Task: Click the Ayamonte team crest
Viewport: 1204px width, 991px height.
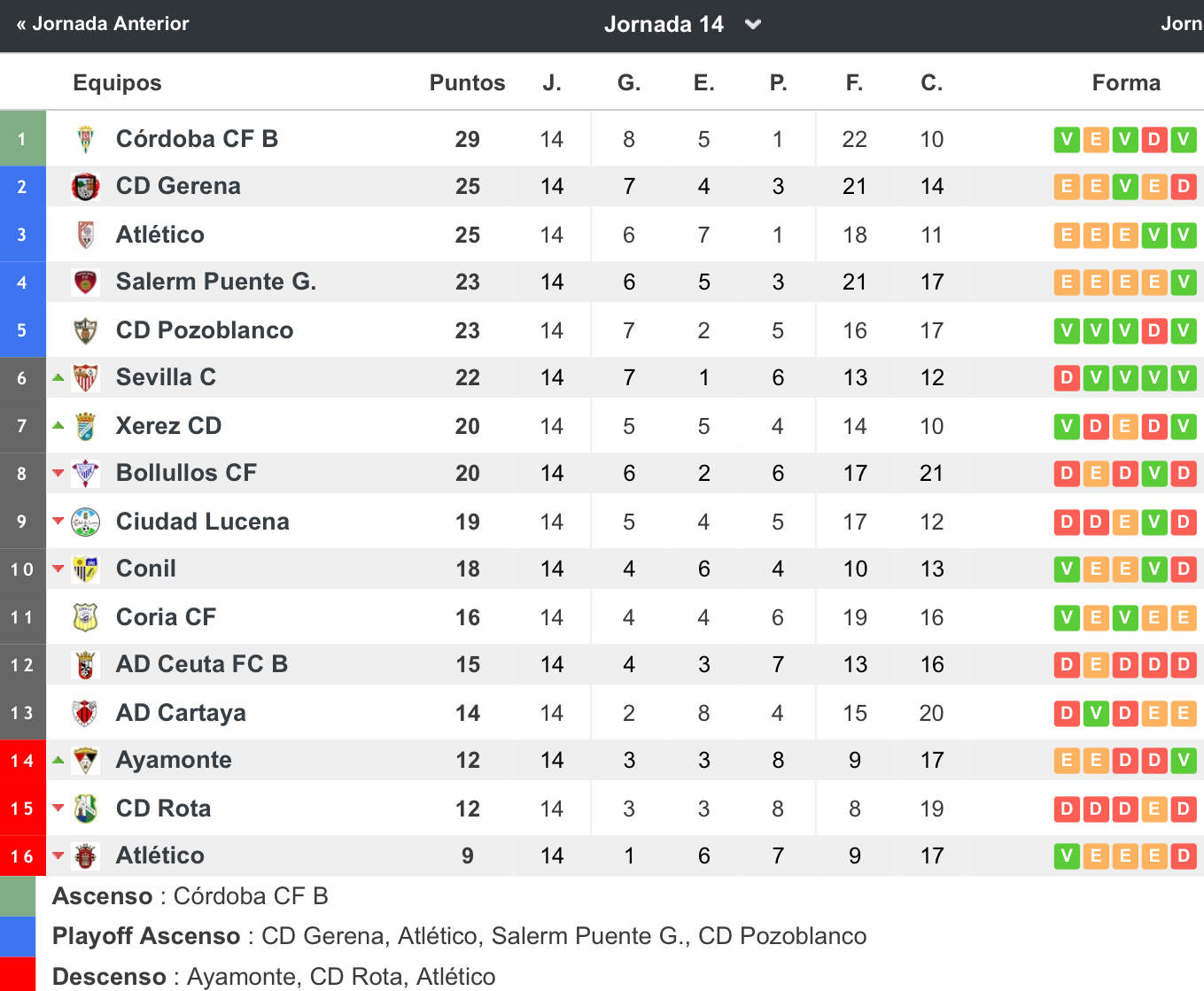Action: pos(85,761)
